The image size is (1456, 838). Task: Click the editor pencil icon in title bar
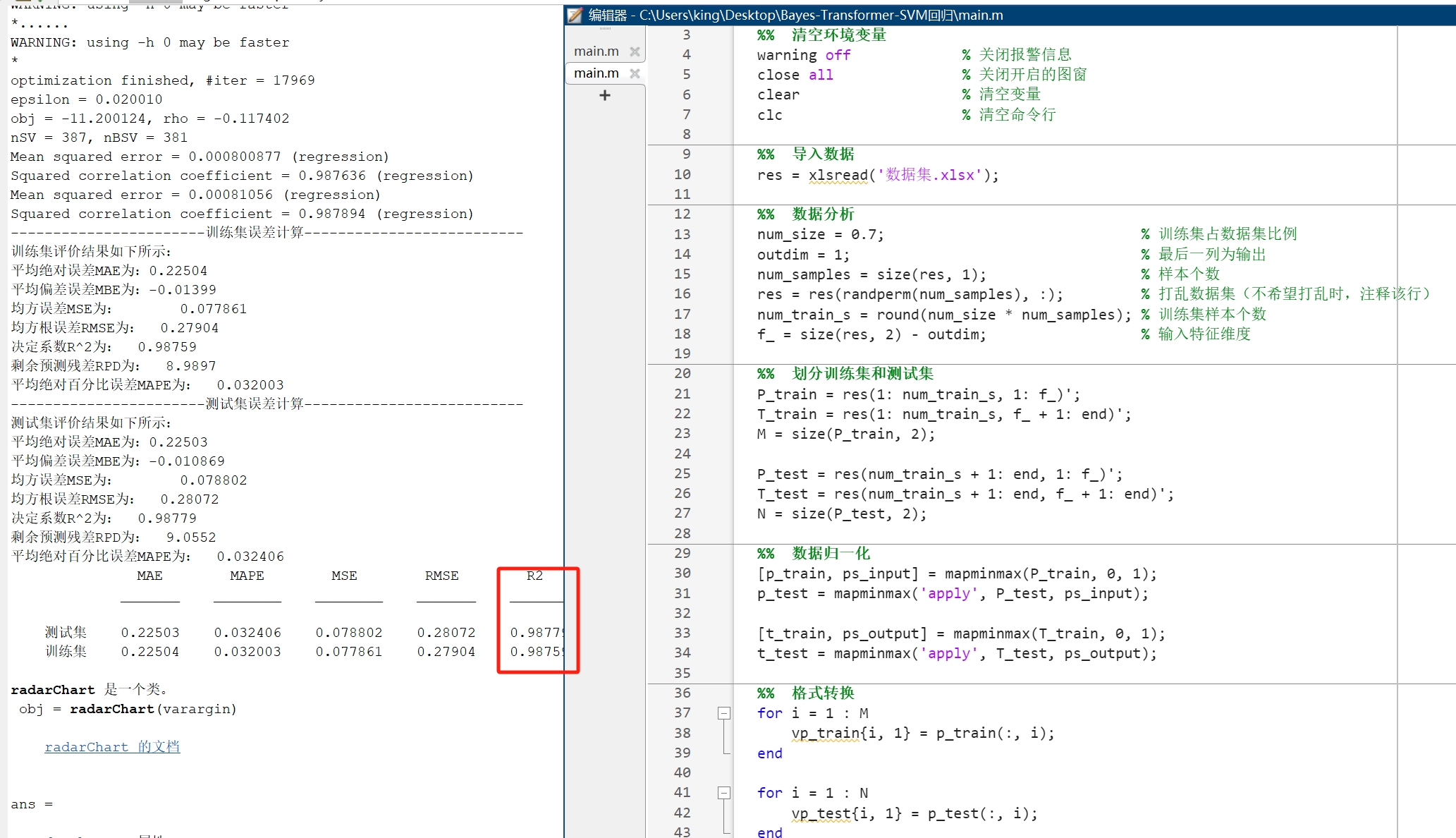click(x=574, y=15)
